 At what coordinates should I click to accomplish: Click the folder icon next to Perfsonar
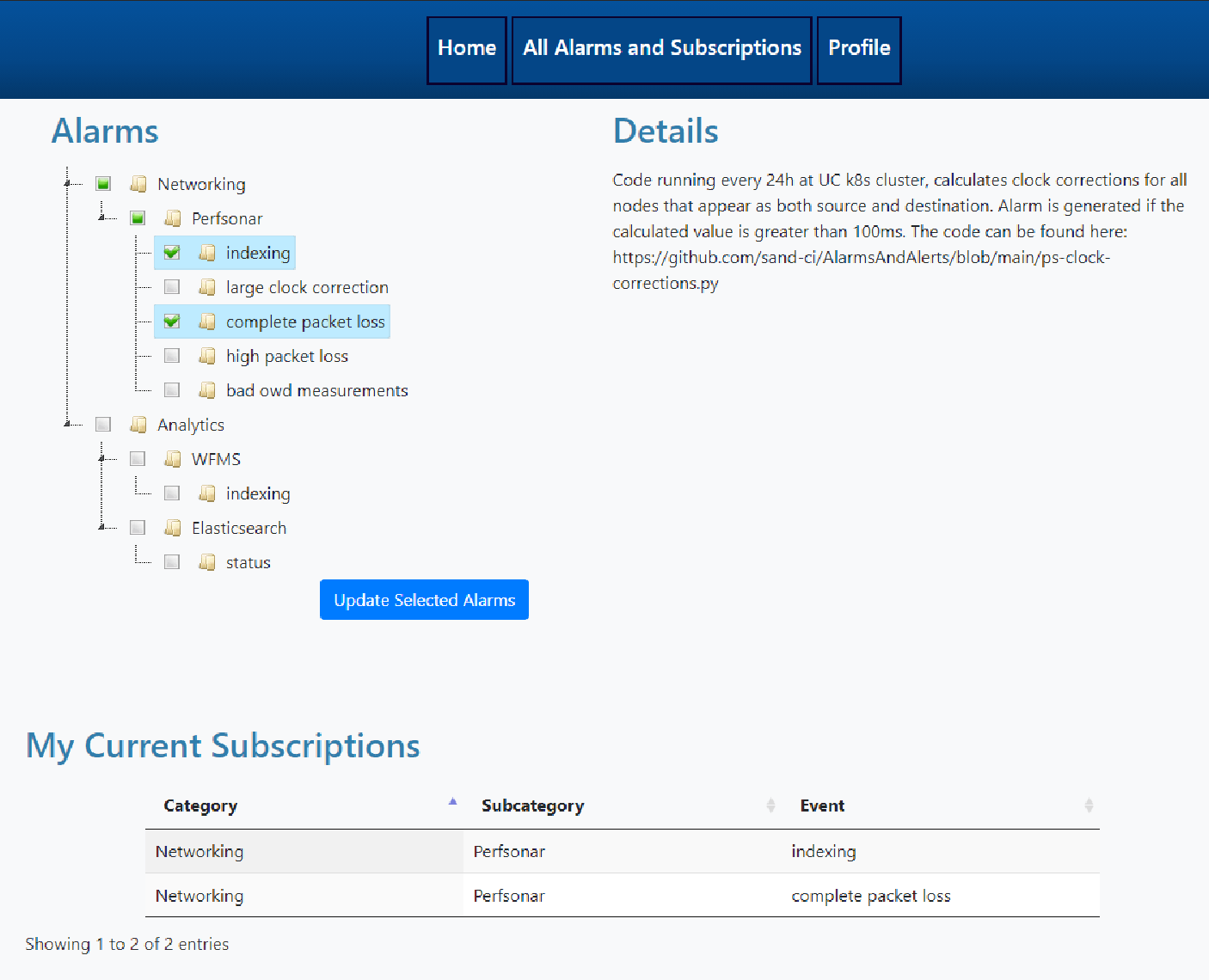(172, 218)
